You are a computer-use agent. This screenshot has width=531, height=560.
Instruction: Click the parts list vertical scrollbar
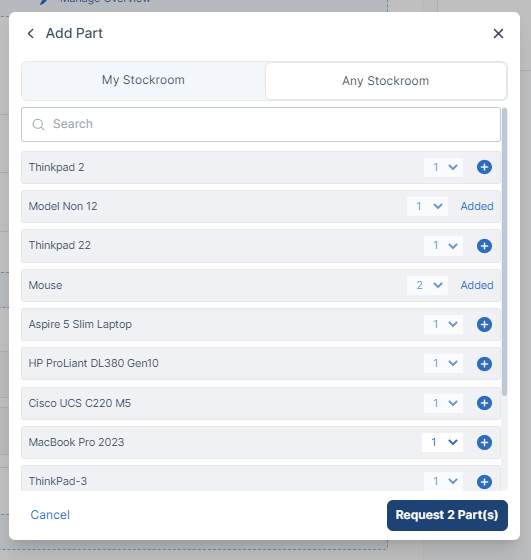point(504,252)
